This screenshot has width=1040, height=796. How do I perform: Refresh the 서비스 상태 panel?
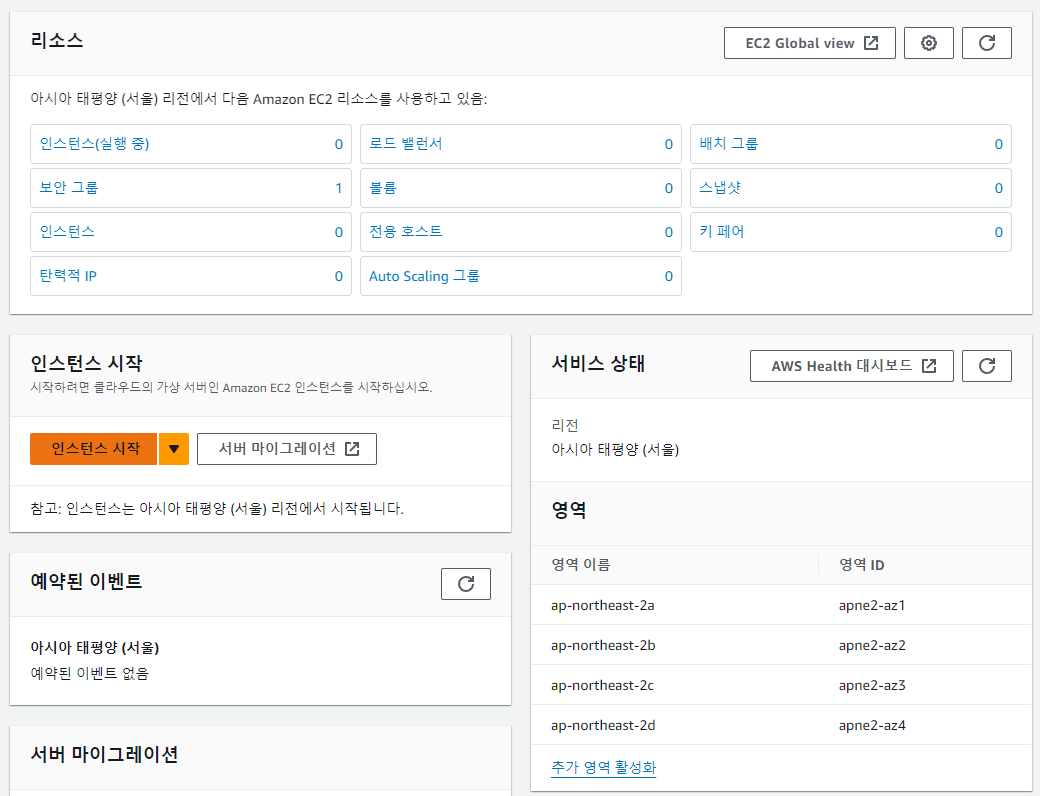(986, 366)
